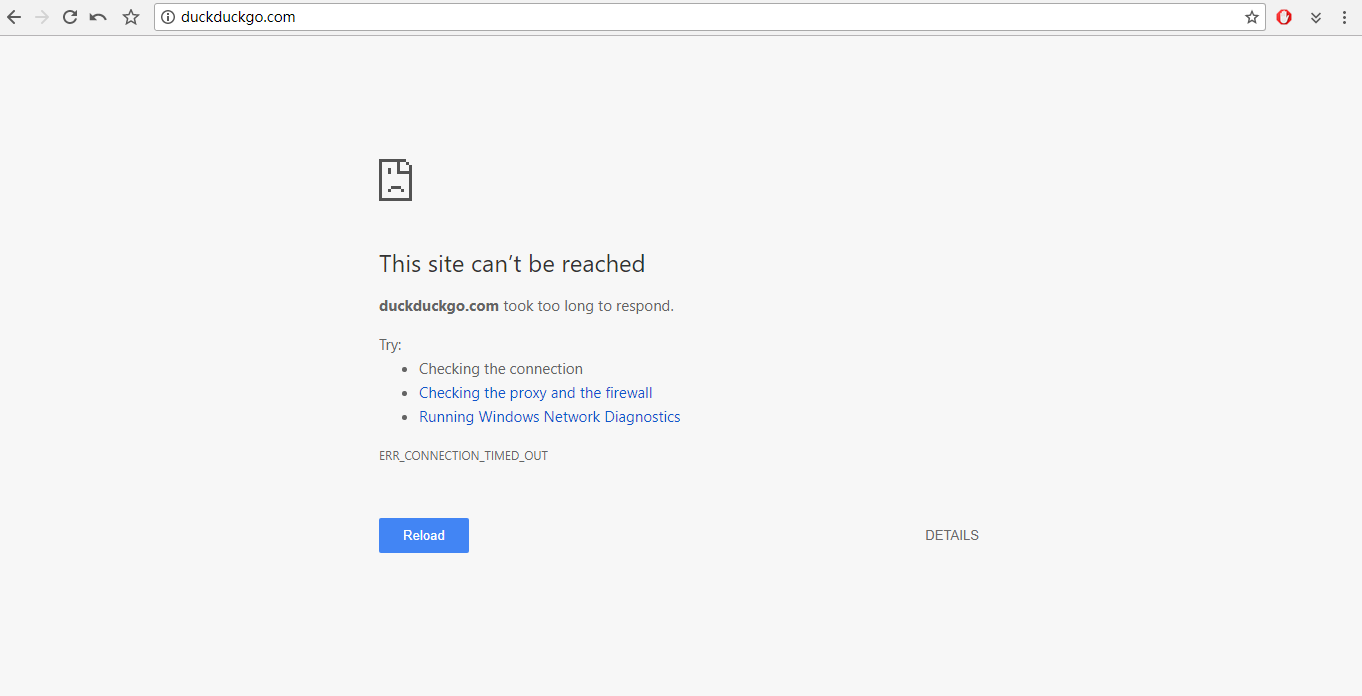
Task: Click the 'This site can't be reached' heading
Action: pyautogui.click(x=512, y=264)
